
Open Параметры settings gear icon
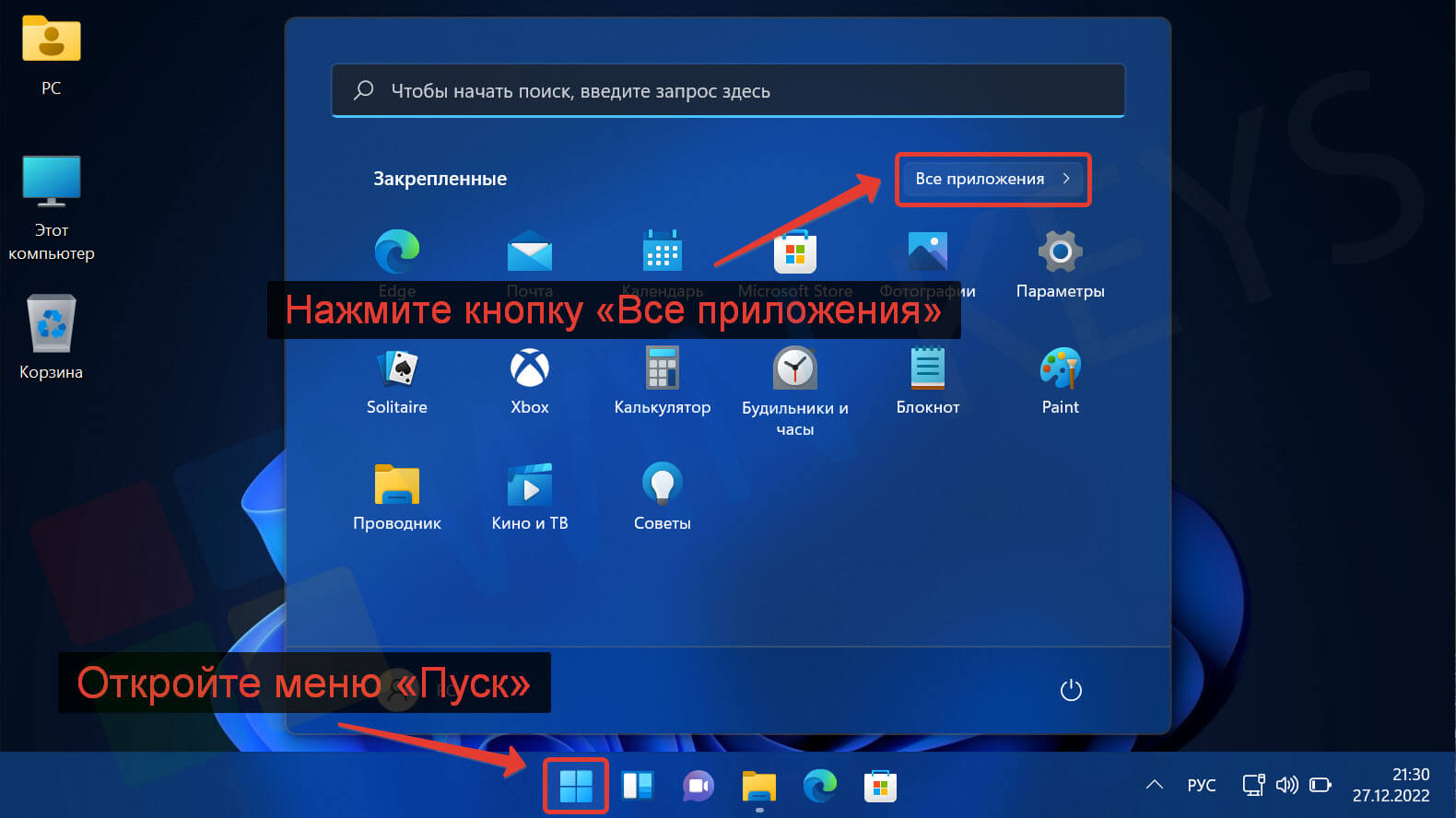(1060, 253)
